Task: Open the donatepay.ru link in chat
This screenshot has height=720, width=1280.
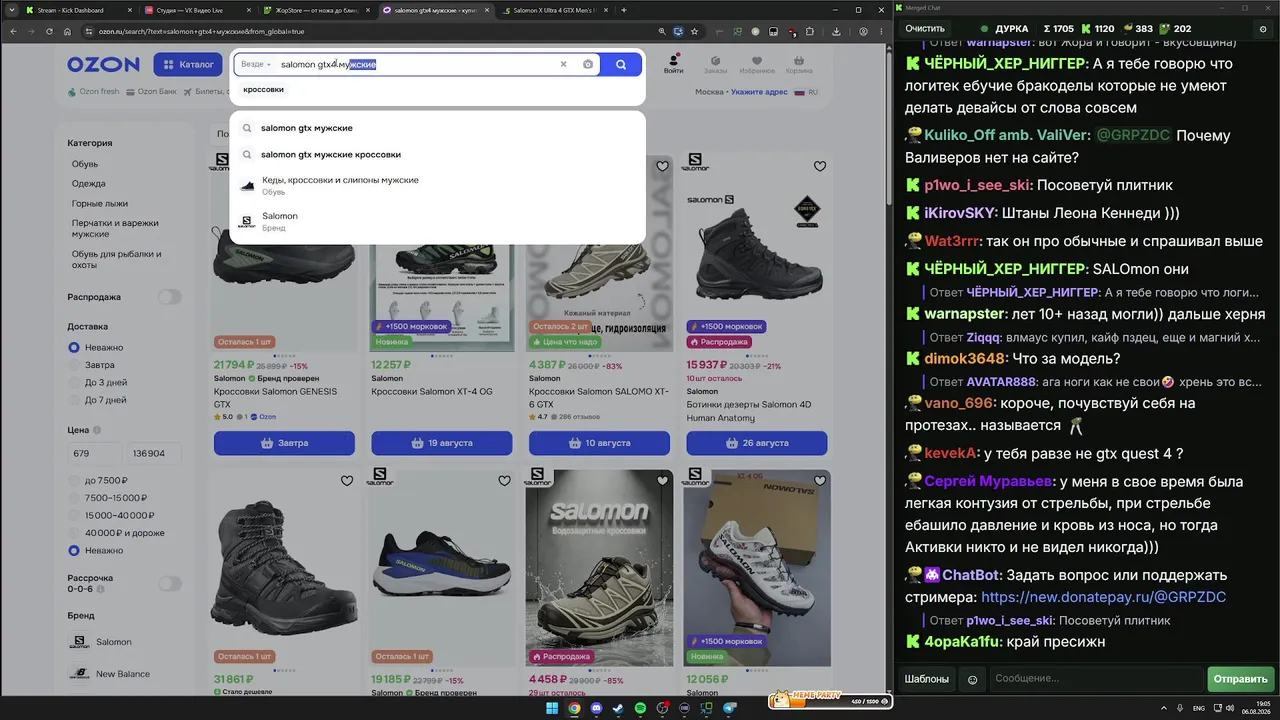Action: 1103,597
